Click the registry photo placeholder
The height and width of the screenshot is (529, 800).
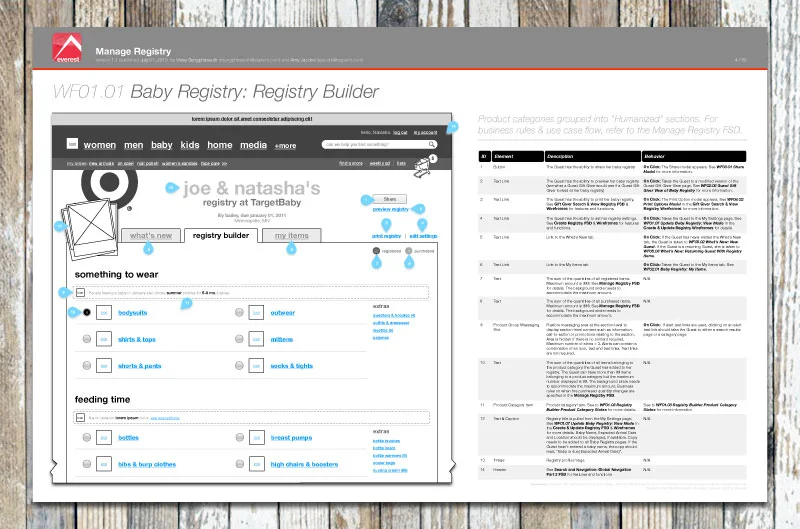point(91,228)
